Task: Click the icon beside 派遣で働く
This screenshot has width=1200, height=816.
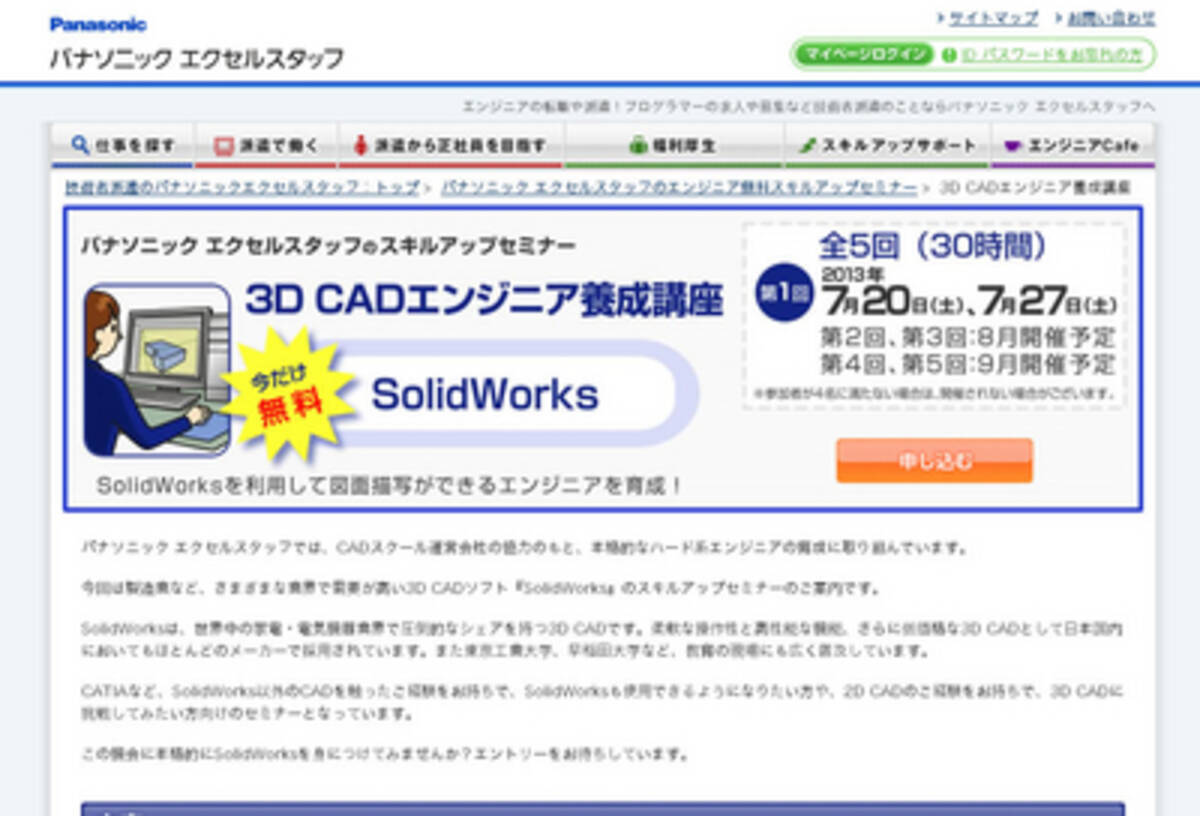Action: pyautogui.click(x=224, y=145)
